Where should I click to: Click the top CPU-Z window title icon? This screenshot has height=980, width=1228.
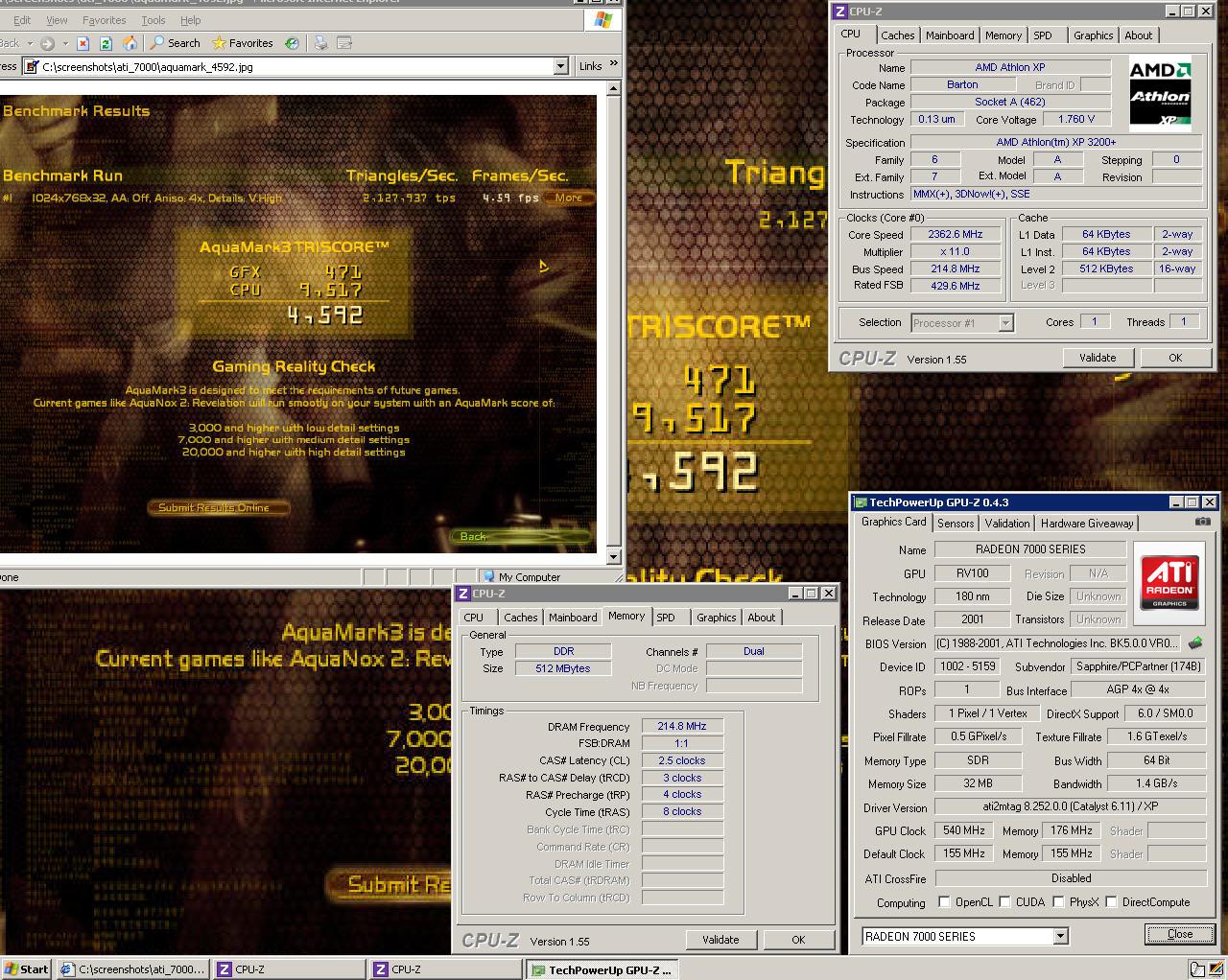(840, 12)
